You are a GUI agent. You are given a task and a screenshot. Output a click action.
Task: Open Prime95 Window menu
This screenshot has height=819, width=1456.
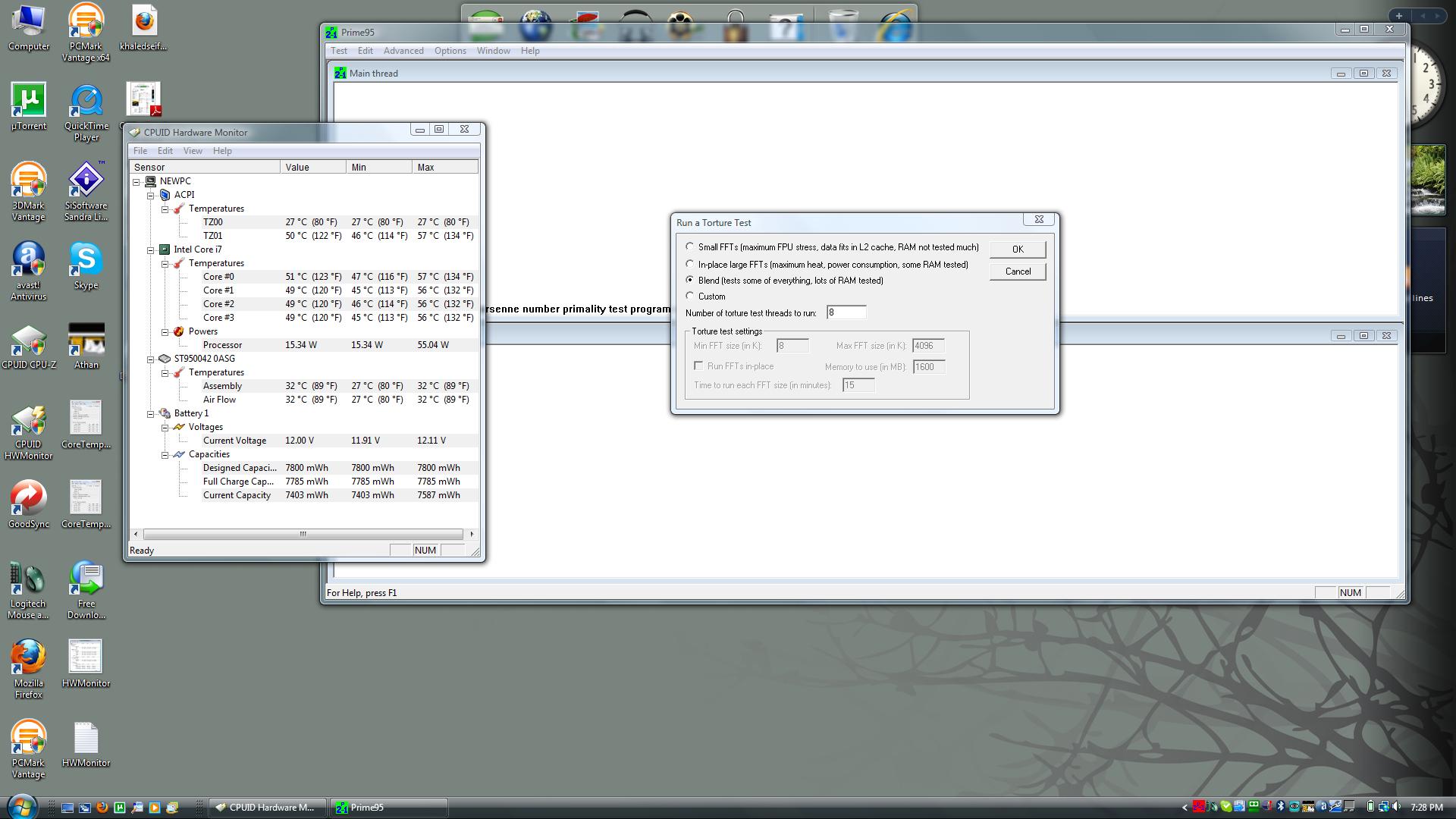click(x=493, y=51)
